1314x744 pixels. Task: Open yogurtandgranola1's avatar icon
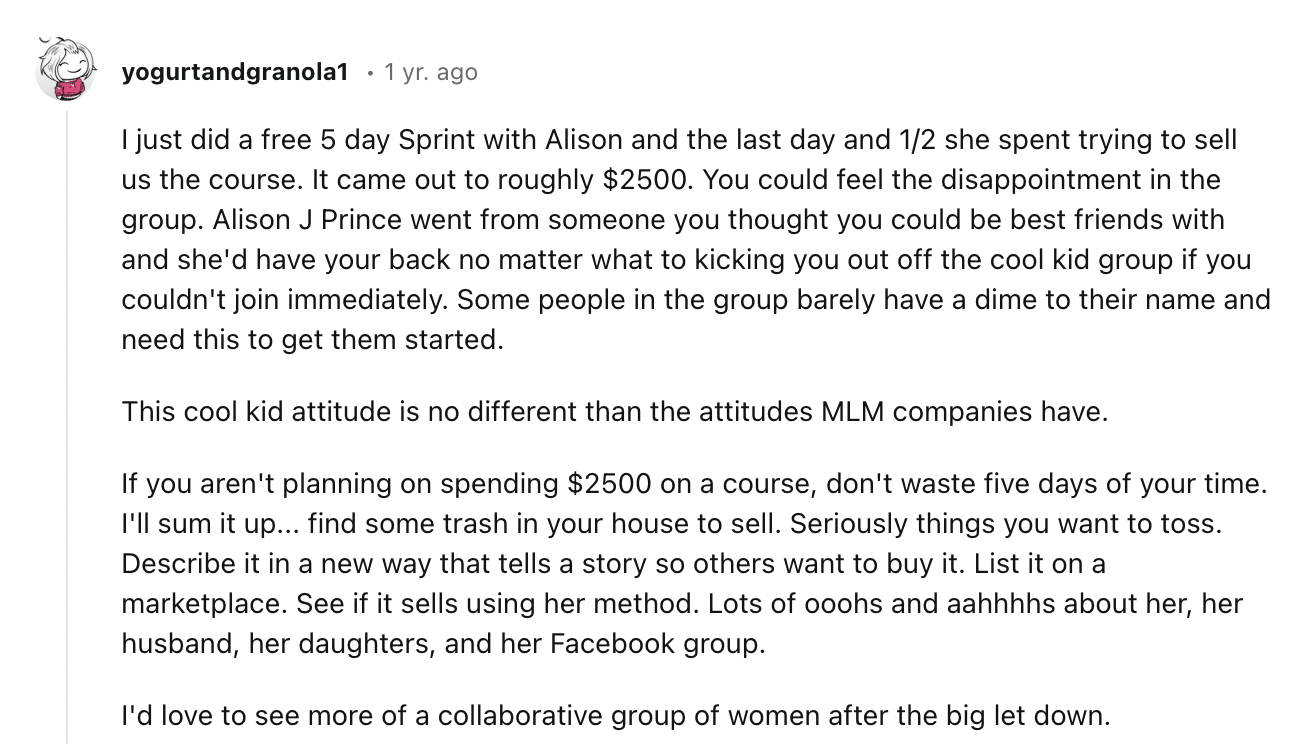(66, 70)
